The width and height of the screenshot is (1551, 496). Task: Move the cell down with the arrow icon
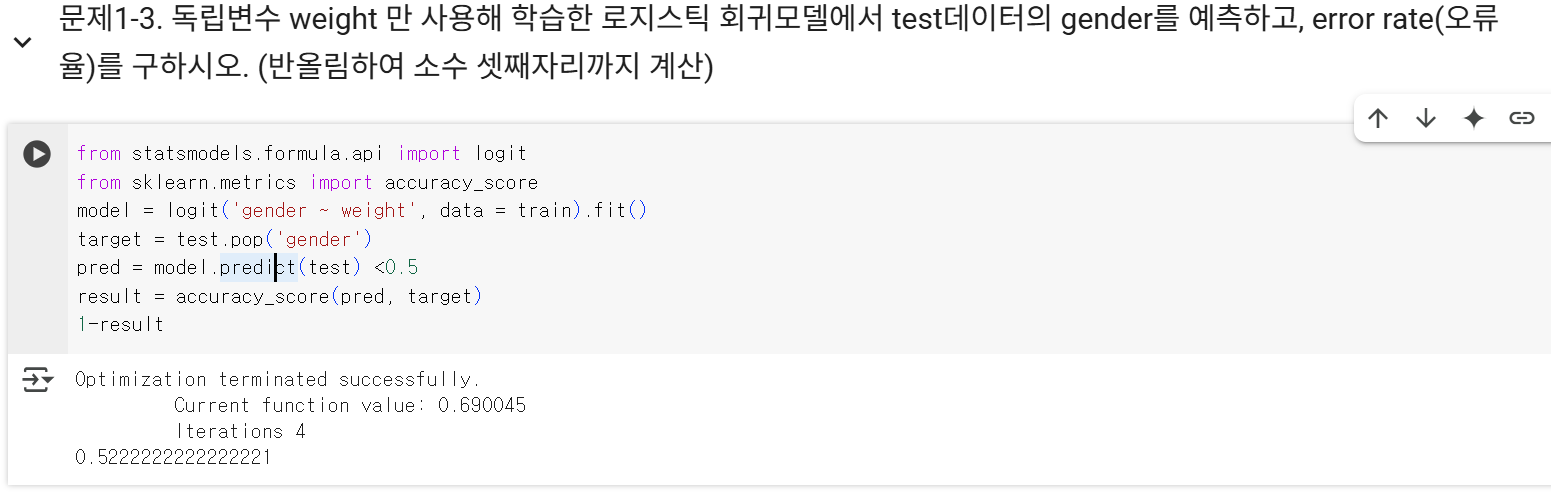pos(1426,119)
